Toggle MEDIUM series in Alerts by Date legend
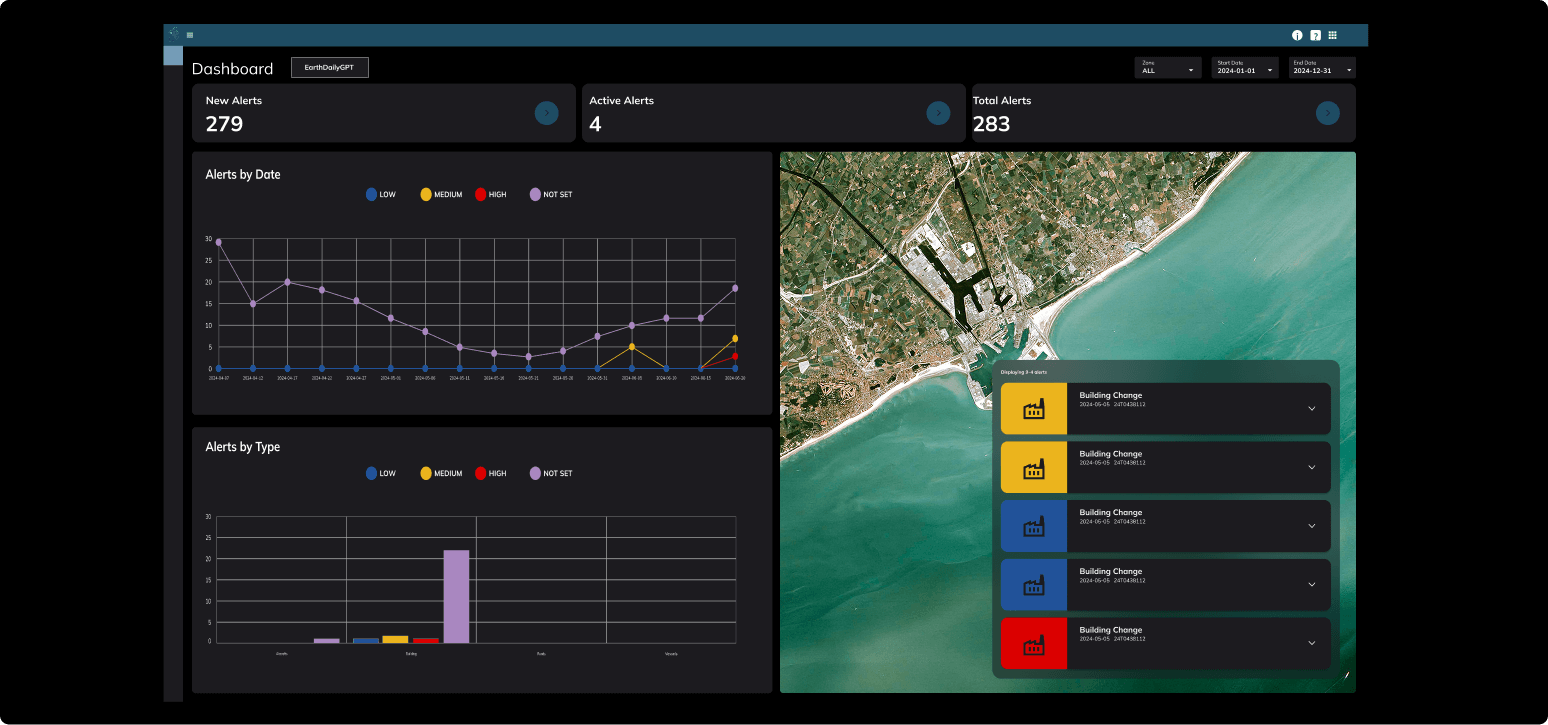1548x725 pixels. [426, 194]
